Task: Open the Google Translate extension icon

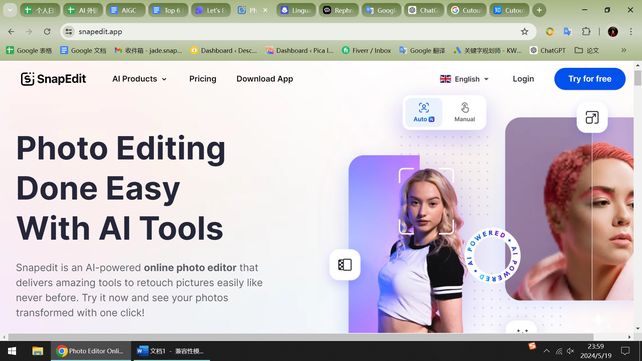Action: (x=567, y=32)
